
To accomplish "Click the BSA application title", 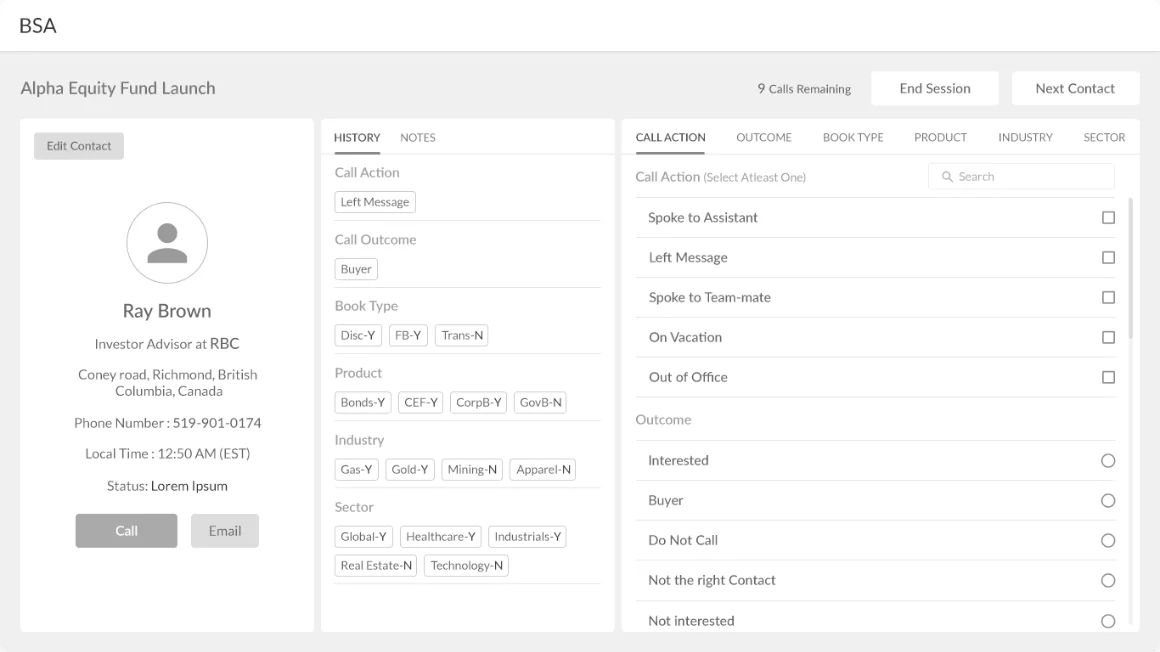I will pos(38,26).
